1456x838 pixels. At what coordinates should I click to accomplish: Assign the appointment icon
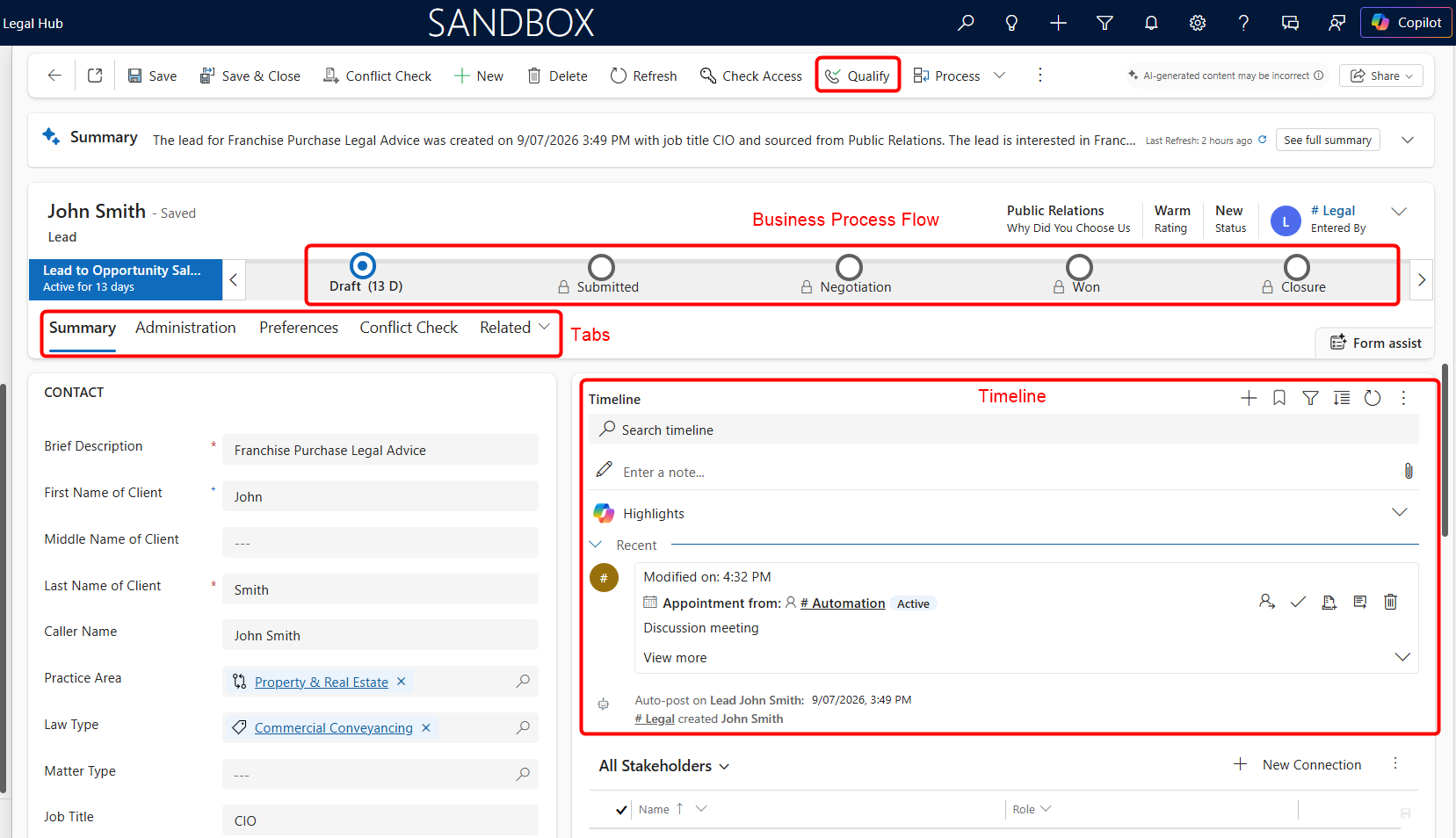1267,602
